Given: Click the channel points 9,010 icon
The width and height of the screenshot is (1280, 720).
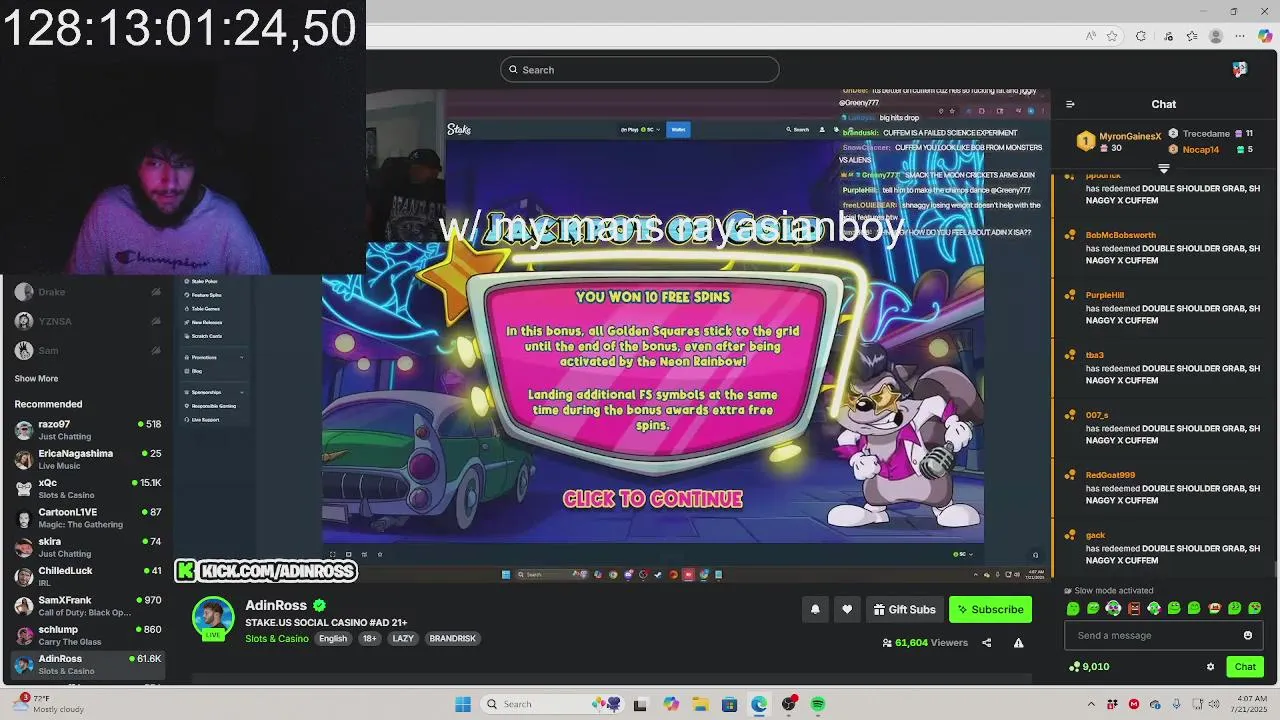Looking at the screenshot, I should pyautogui.click(x=1074, y=667).
